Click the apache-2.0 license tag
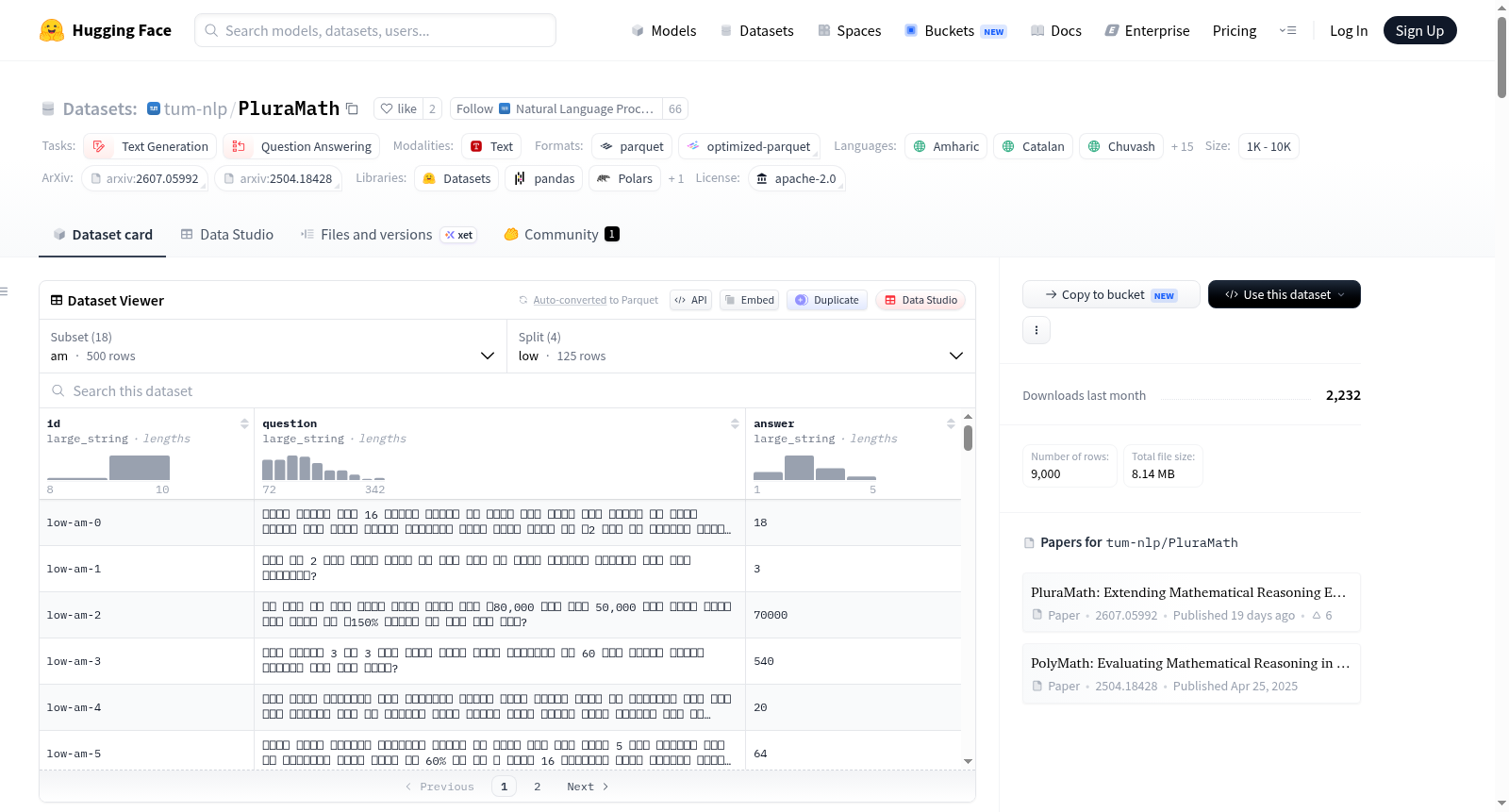Viewport: 1509px width, 812px height. 797,178
